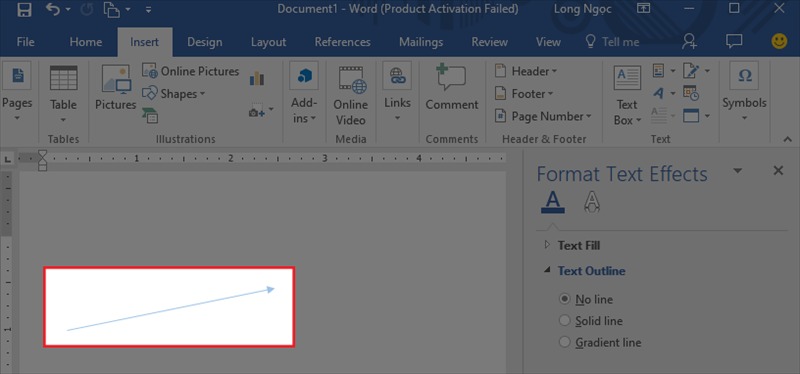Image resolution: width=800 pixels, height=374 pixels.
Task: Click the Date & Time icon
Action: click(691, 93)
